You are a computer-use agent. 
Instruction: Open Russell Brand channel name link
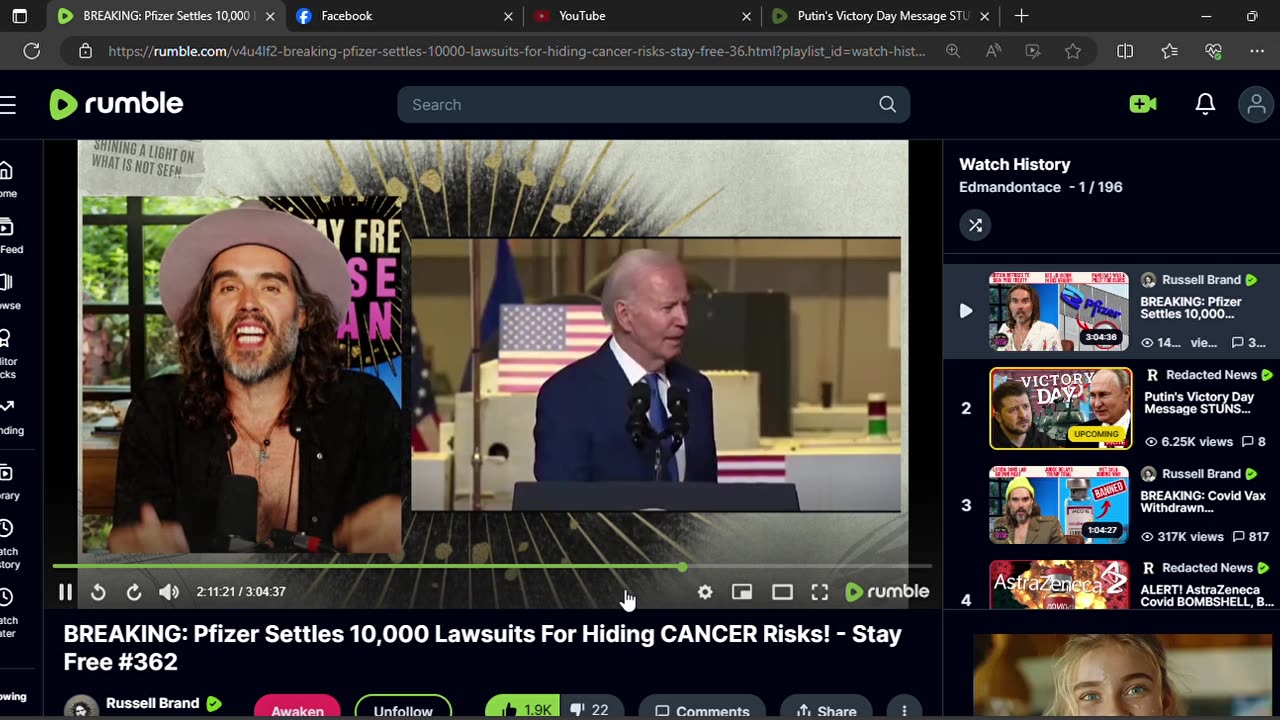click(152, 703)
